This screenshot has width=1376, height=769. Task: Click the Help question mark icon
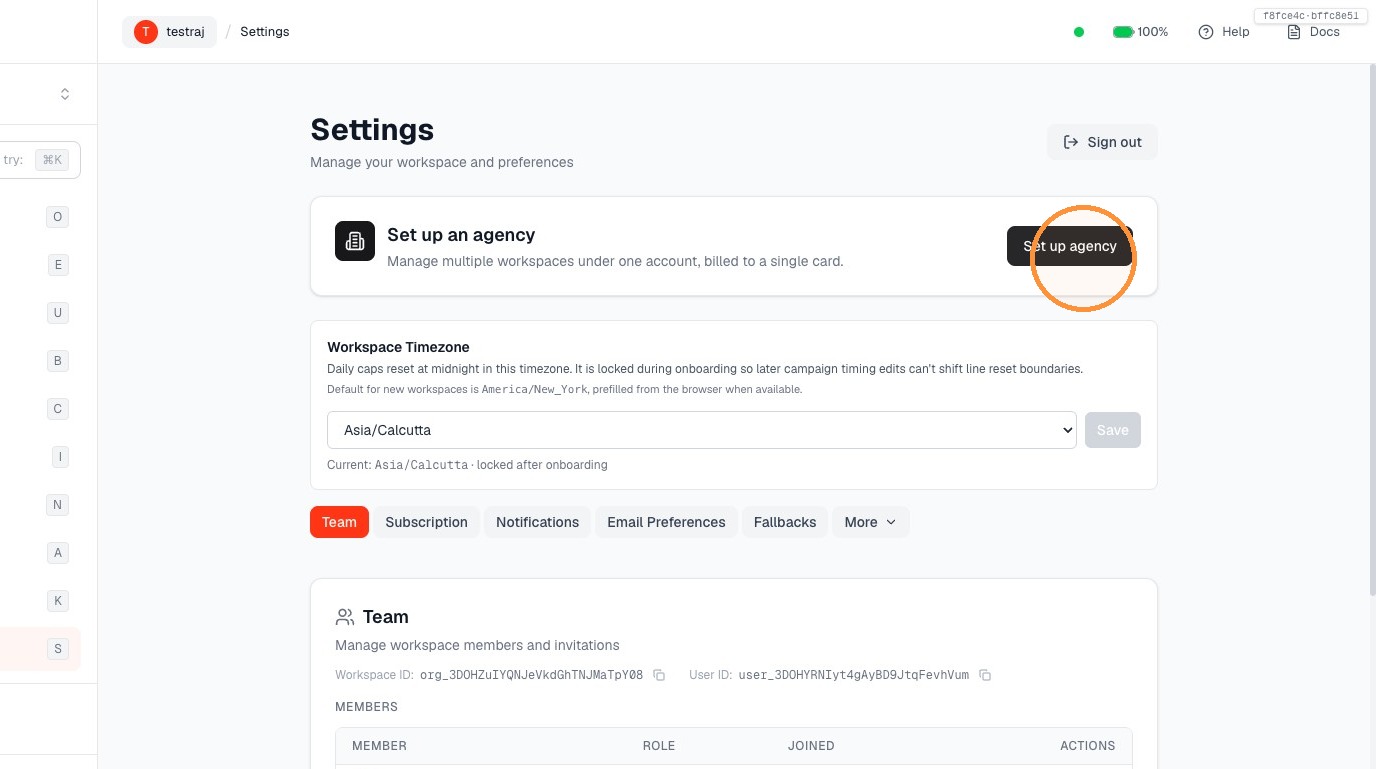pyautogui.click(x=1205, y=32)
